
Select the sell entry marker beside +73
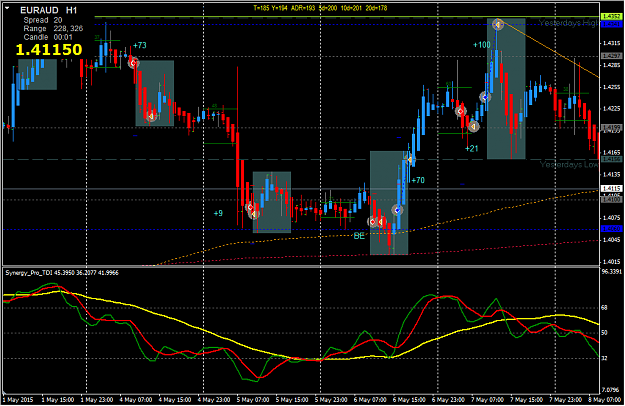tap(134, 63)
